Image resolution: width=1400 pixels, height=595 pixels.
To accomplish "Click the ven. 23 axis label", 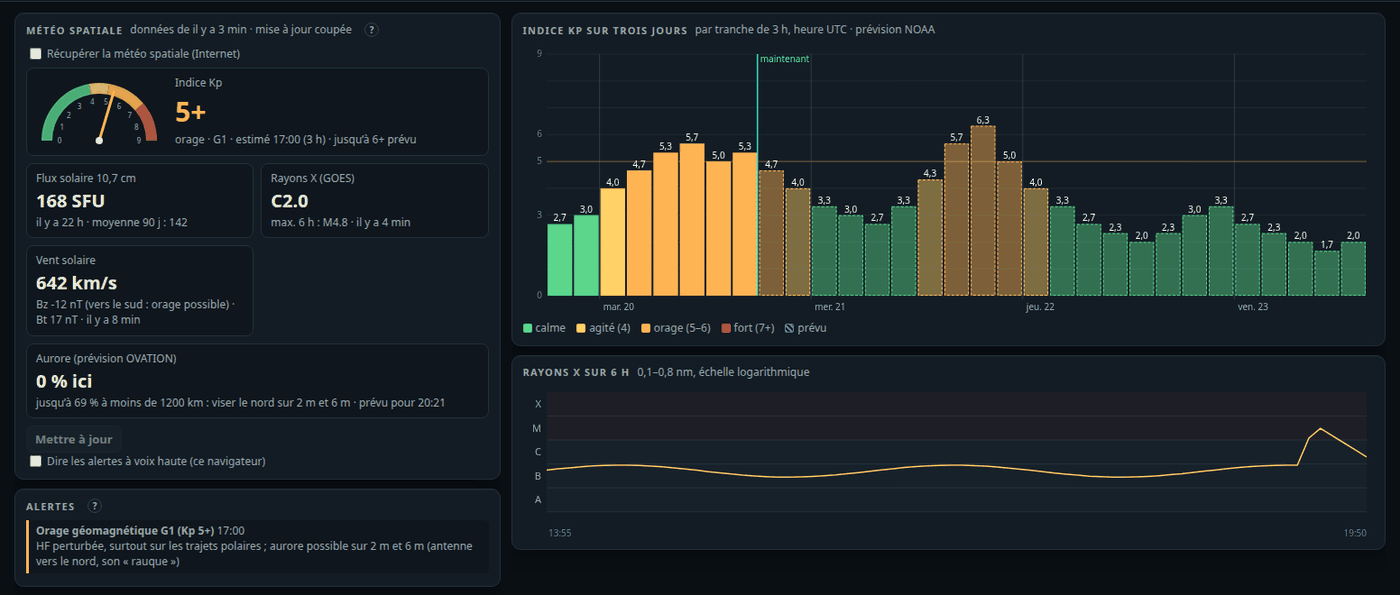I will [1253, 307].
